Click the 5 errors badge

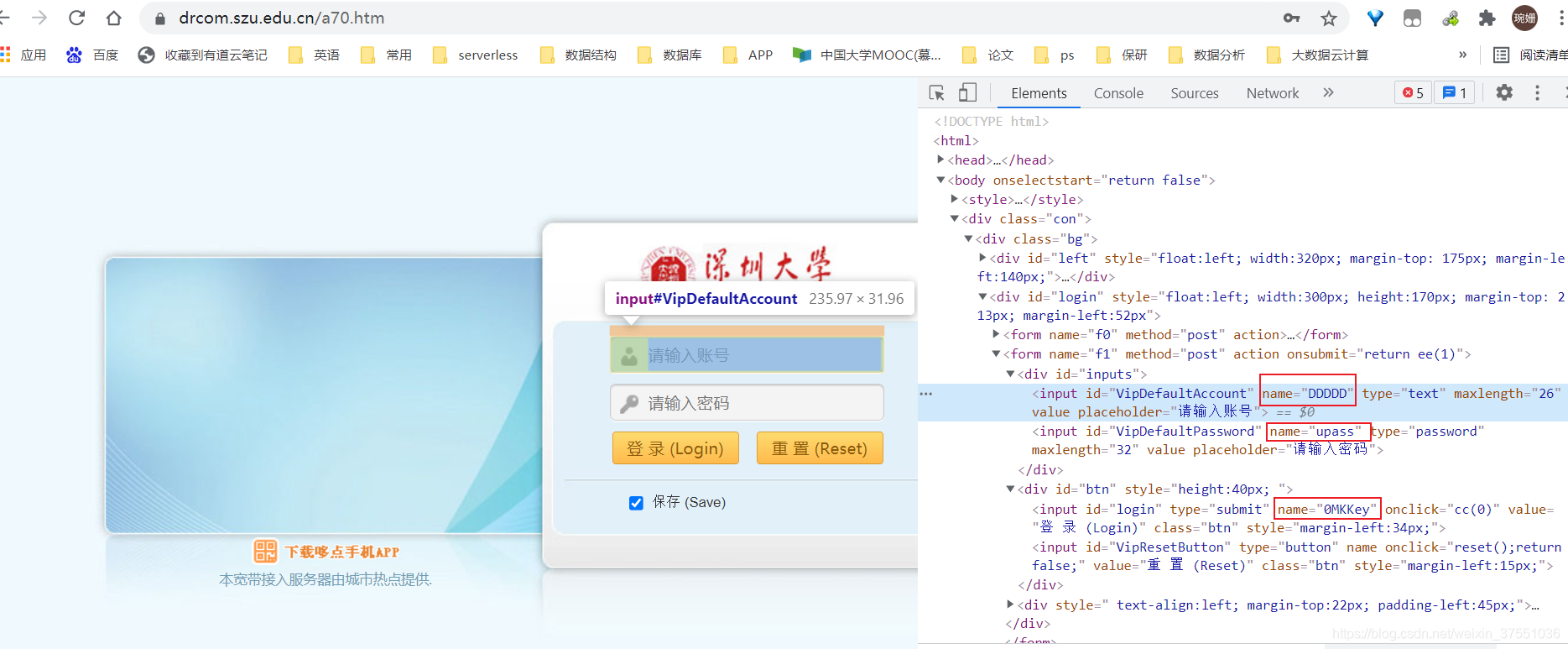[1413, 92]
